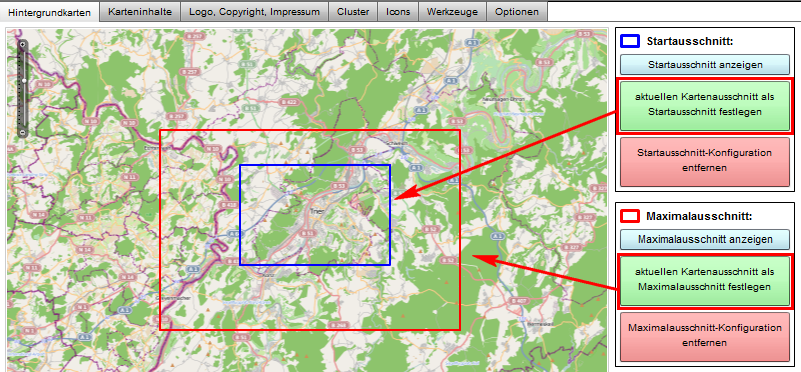This screenshot has width=801, height=372.
Task: Click the zoom slider handle on the map
Action: pyautogui.click(x=24, y=81)
